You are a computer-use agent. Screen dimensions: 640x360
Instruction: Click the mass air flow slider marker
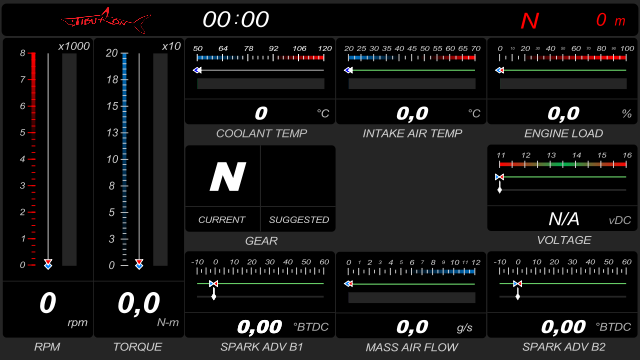pyautogui.click(x=348, y=284)
